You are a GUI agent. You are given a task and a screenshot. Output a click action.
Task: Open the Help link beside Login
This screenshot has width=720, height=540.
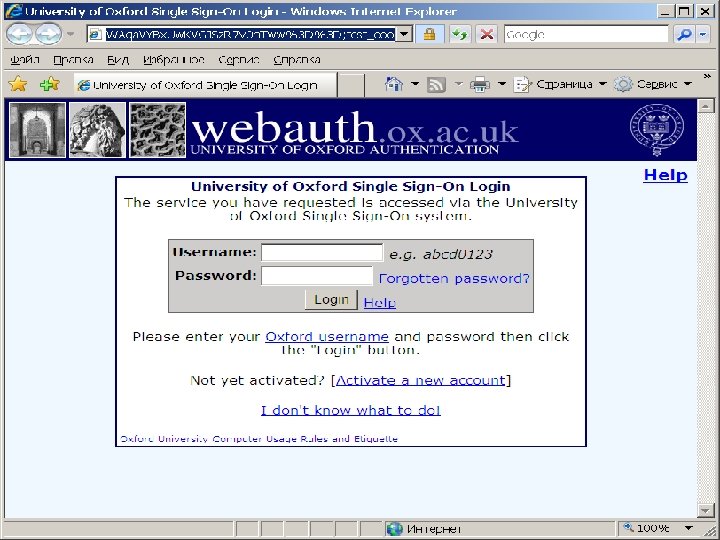pyautogui.click(x=380, y=303)
